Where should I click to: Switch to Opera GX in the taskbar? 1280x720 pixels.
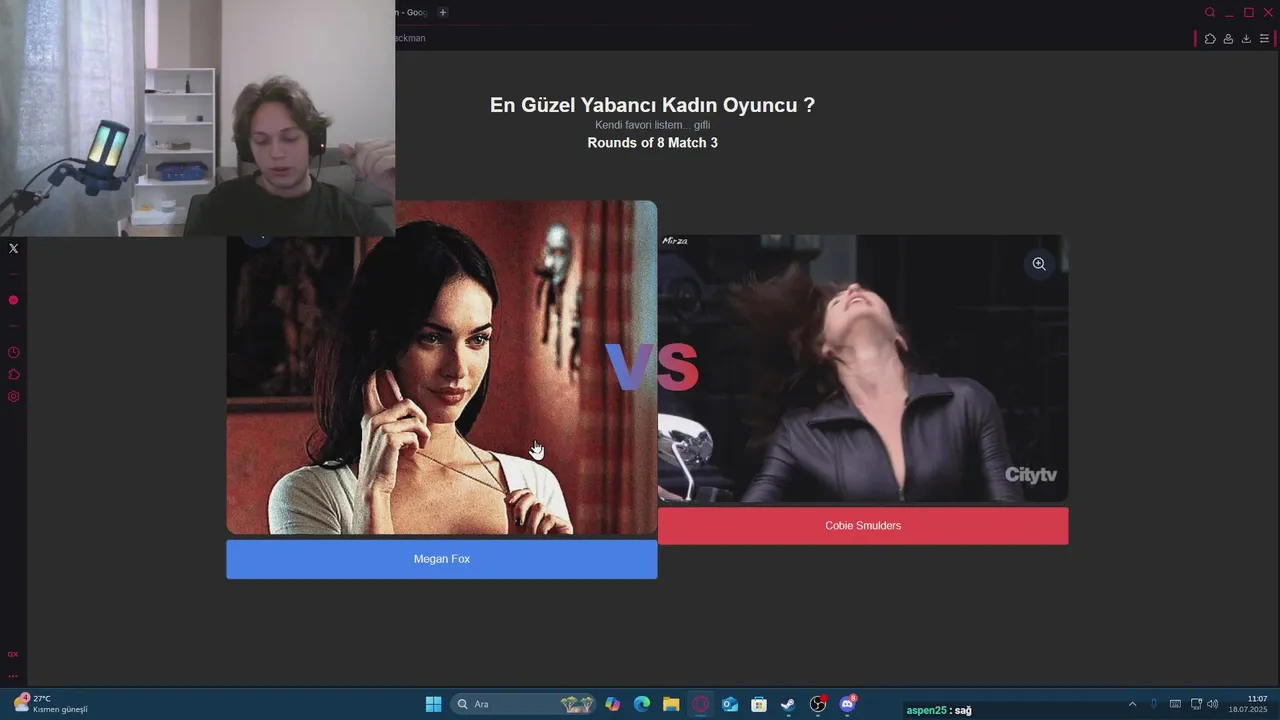pos(700,704)
